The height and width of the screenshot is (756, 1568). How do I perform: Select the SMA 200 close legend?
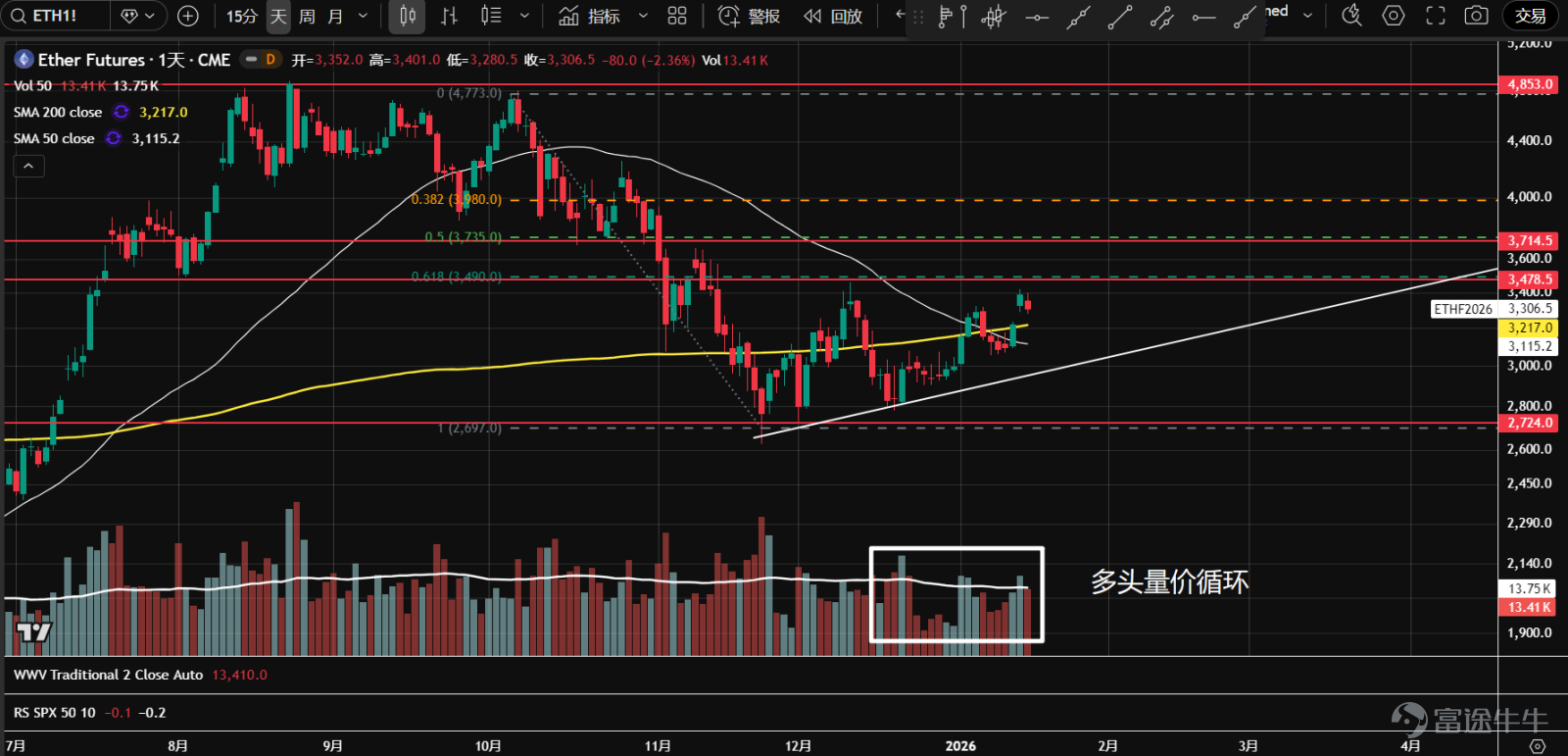pyautogui.click(x=58, y=112)
